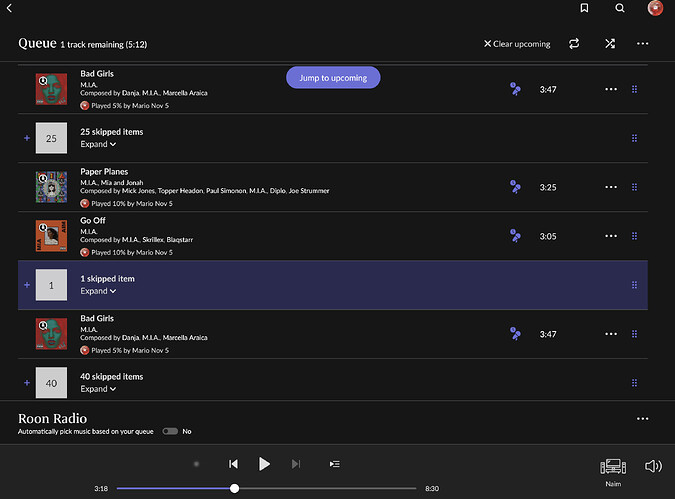Click the signal dot left of previous button
Image resolution: width=675 pixels, height=499 pixels.
[x=196, y=464]
